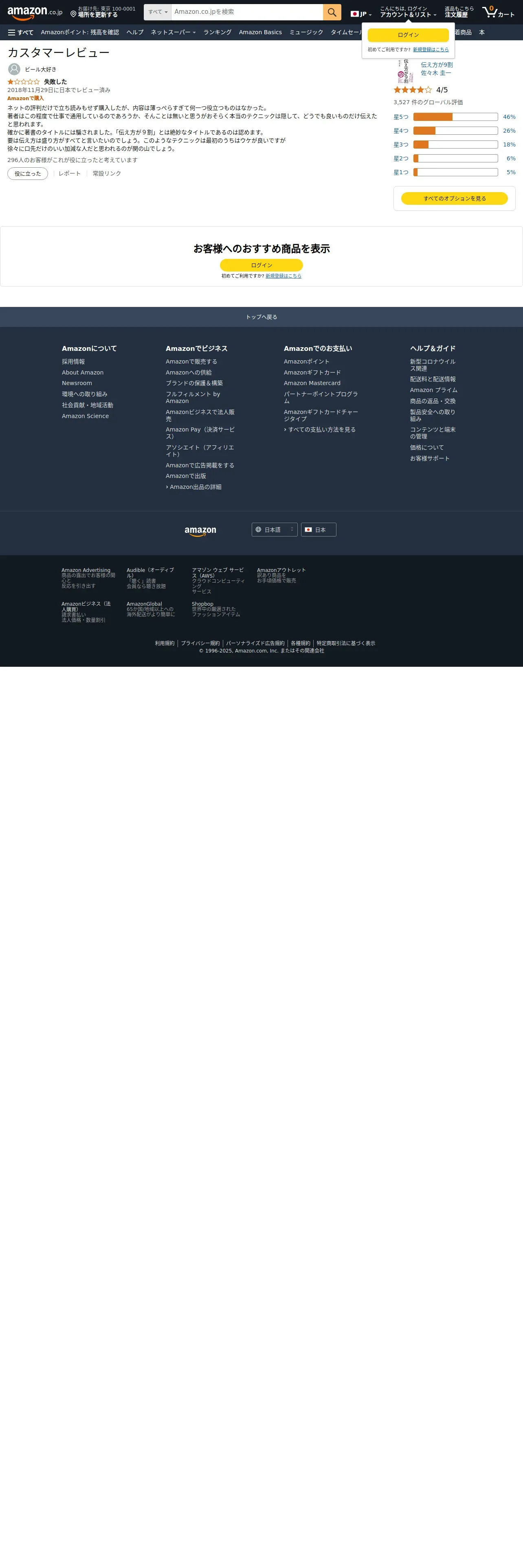Open Amazon Mastercard footer link
The image size is (523, 1568).
pos(312,383)
